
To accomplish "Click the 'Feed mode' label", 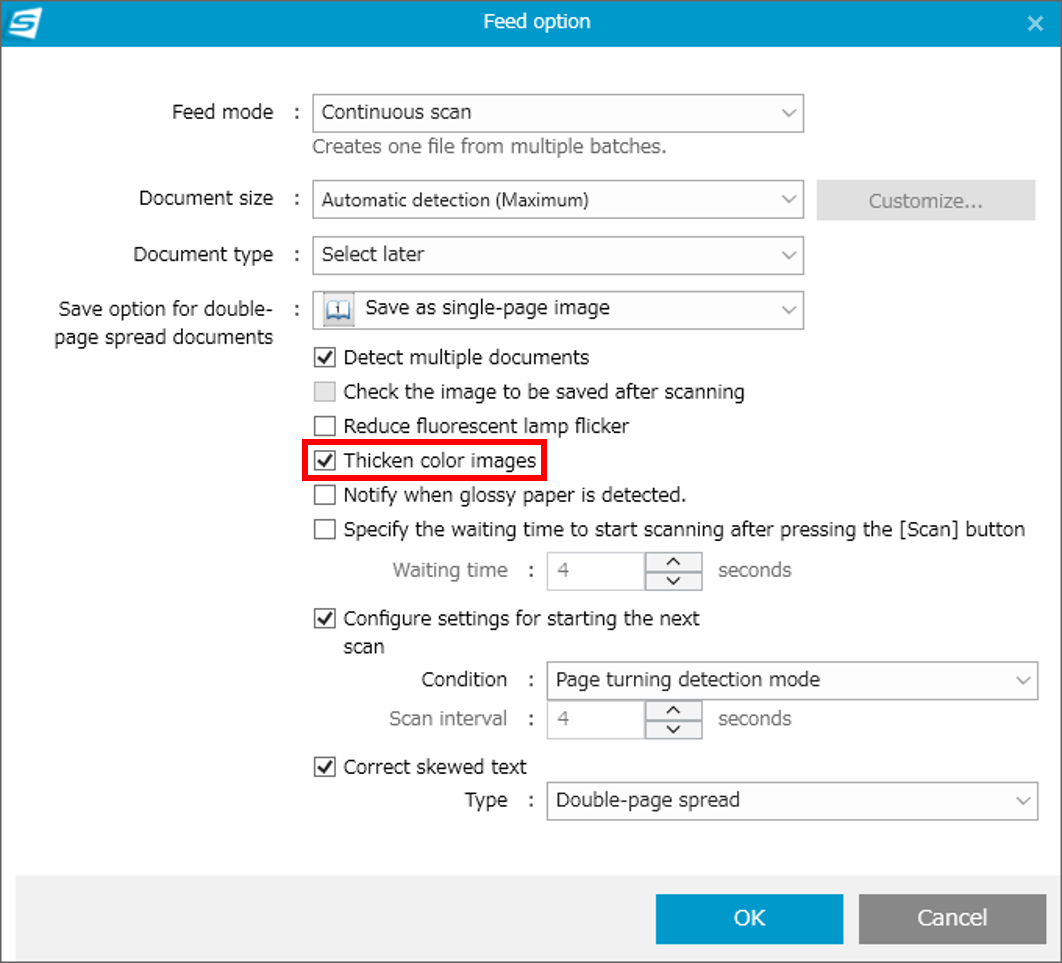I will [x=222, y=112].
